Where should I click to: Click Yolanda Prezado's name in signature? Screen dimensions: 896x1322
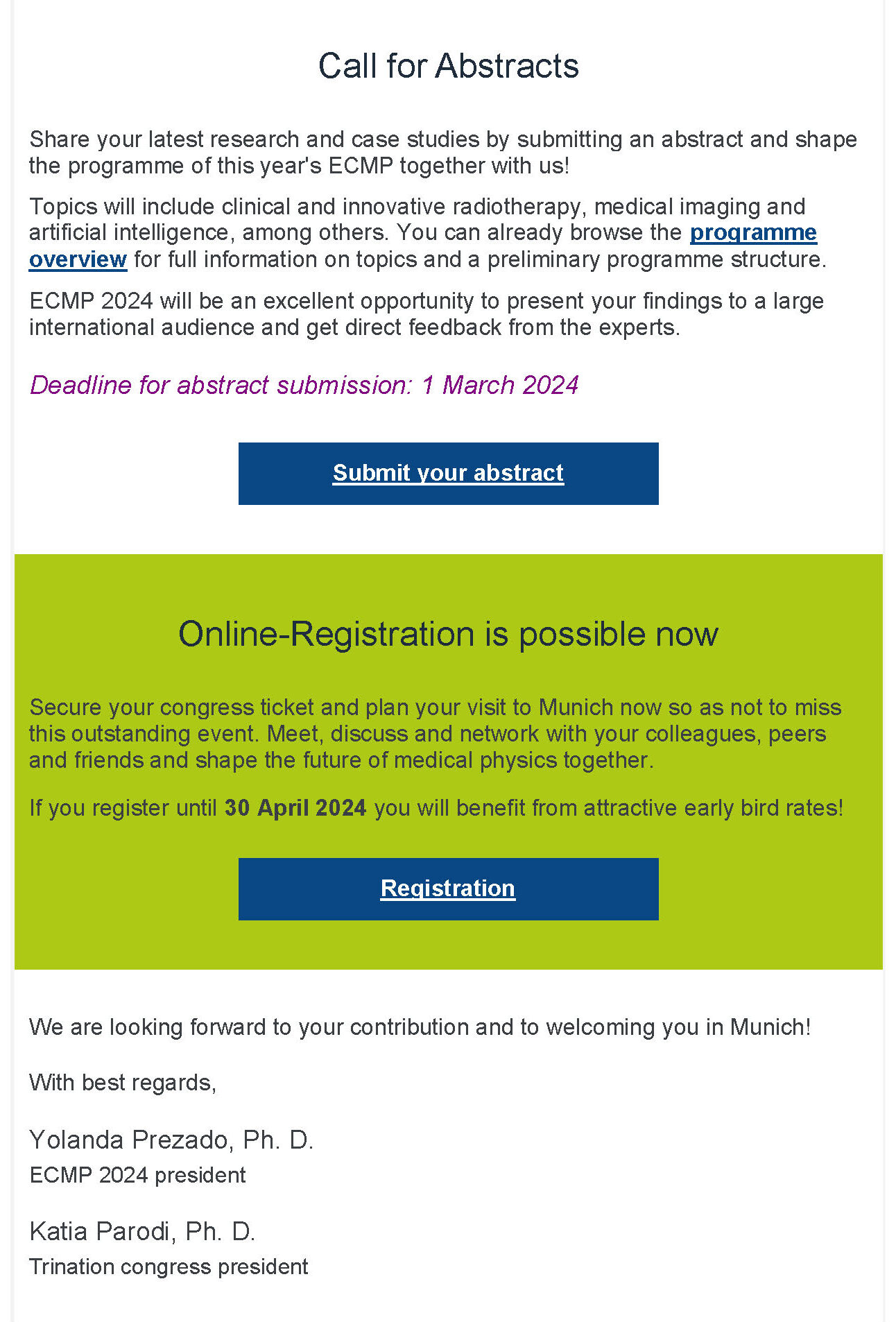pos(171,1140)
